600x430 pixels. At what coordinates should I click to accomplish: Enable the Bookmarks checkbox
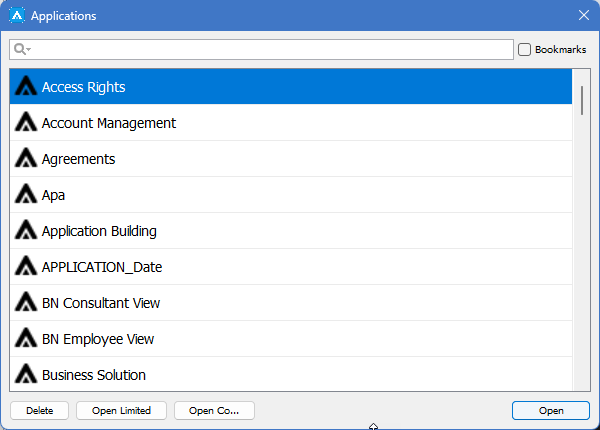[x=524, y=50]
